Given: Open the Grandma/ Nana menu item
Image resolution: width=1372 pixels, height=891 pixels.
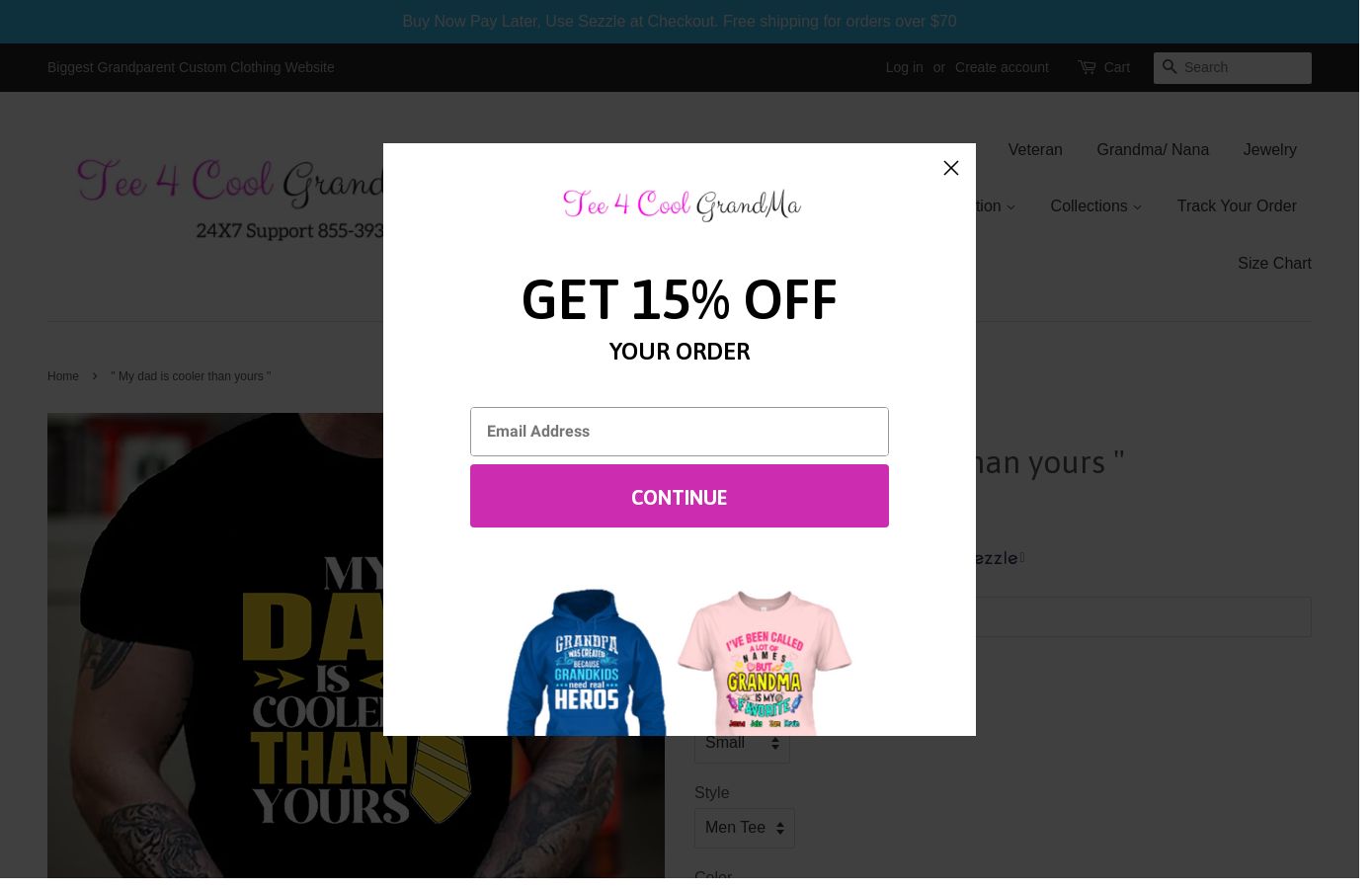Looking at the screenshot, I should click(x=1152, y=150).
